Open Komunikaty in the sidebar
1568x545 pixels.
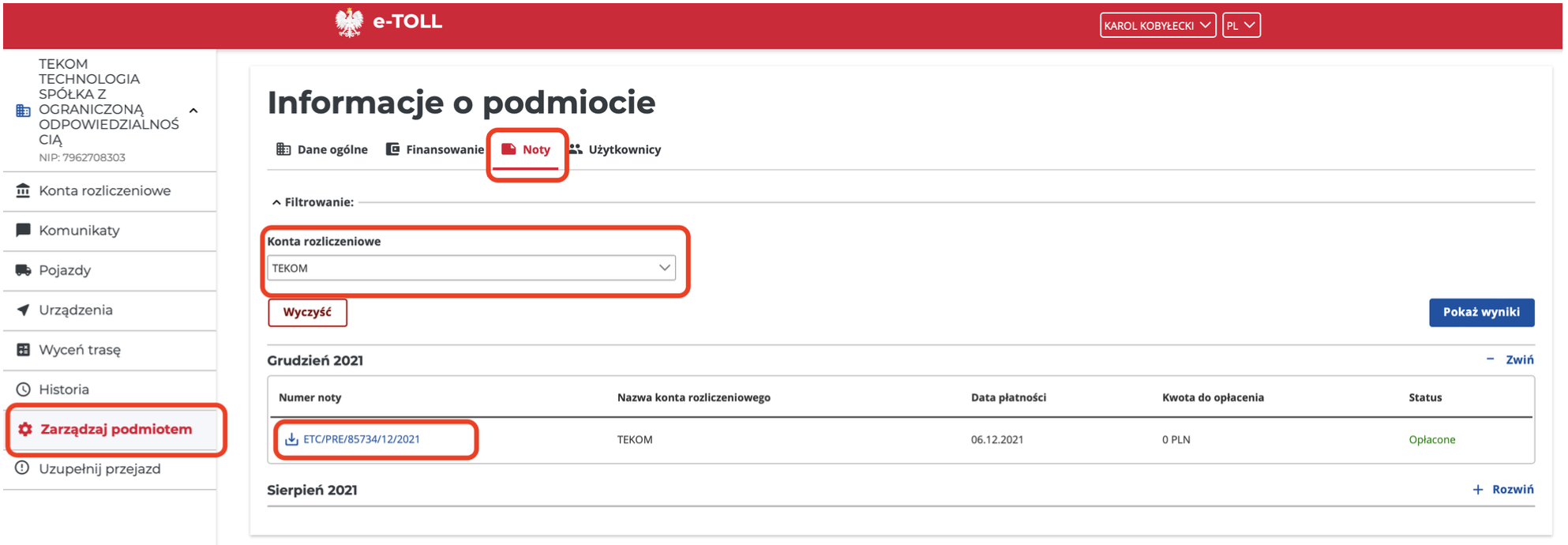point(110,230)
